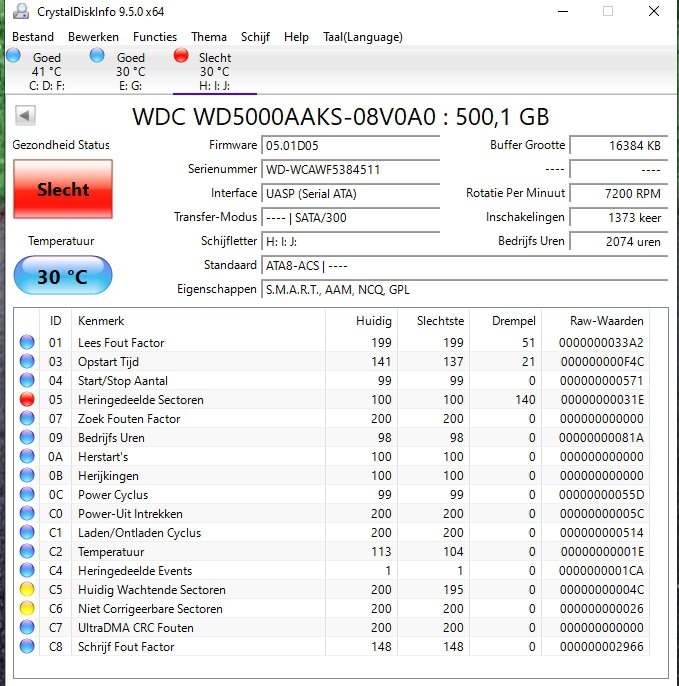The image size is (679, 686).
Task: Close the CrystalDiskInfo window
Action: [x=654, y=11]
